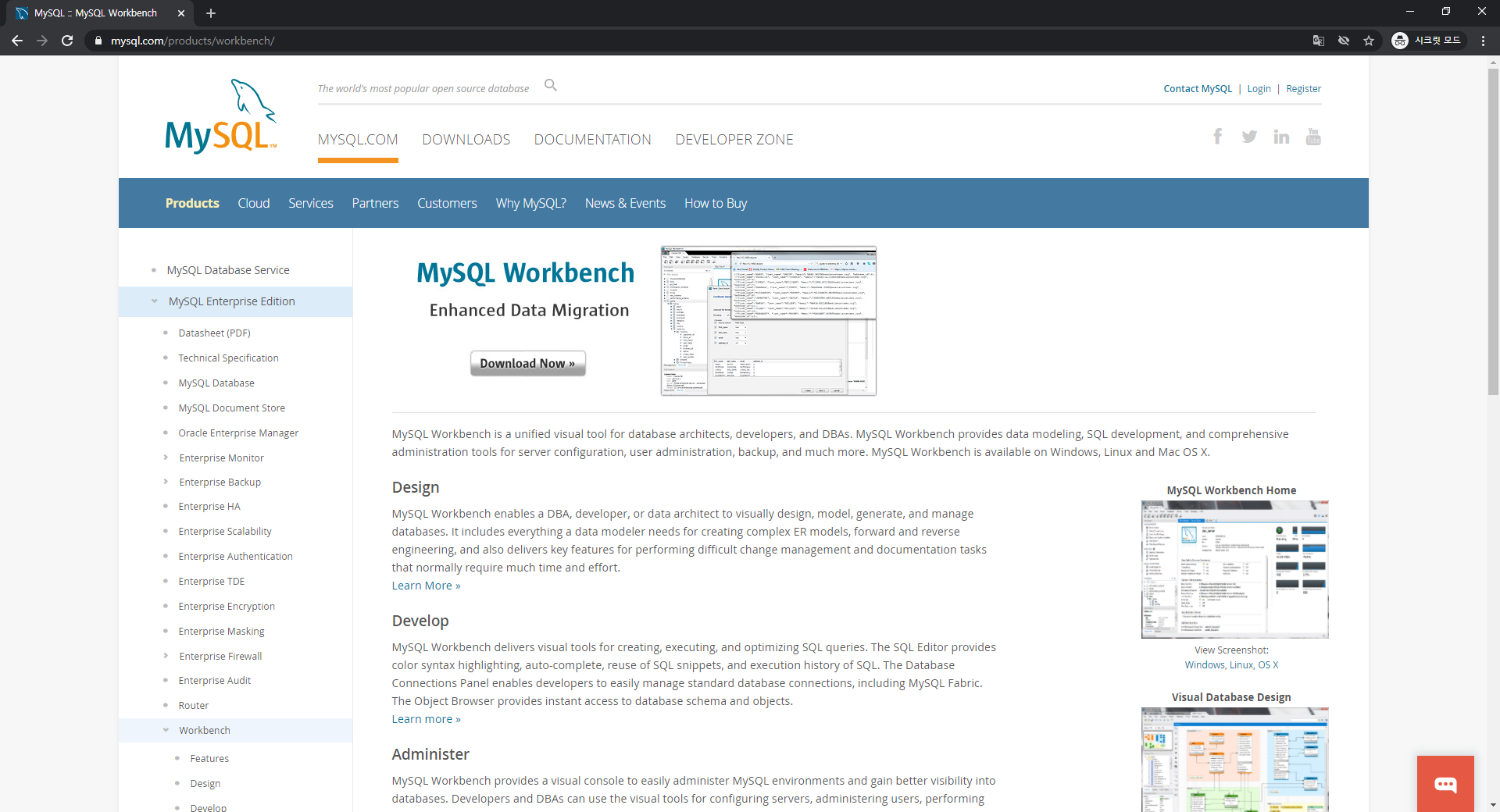
Task: Open MySQL Database Service sidebar link
Action: [x=228, y=270]
